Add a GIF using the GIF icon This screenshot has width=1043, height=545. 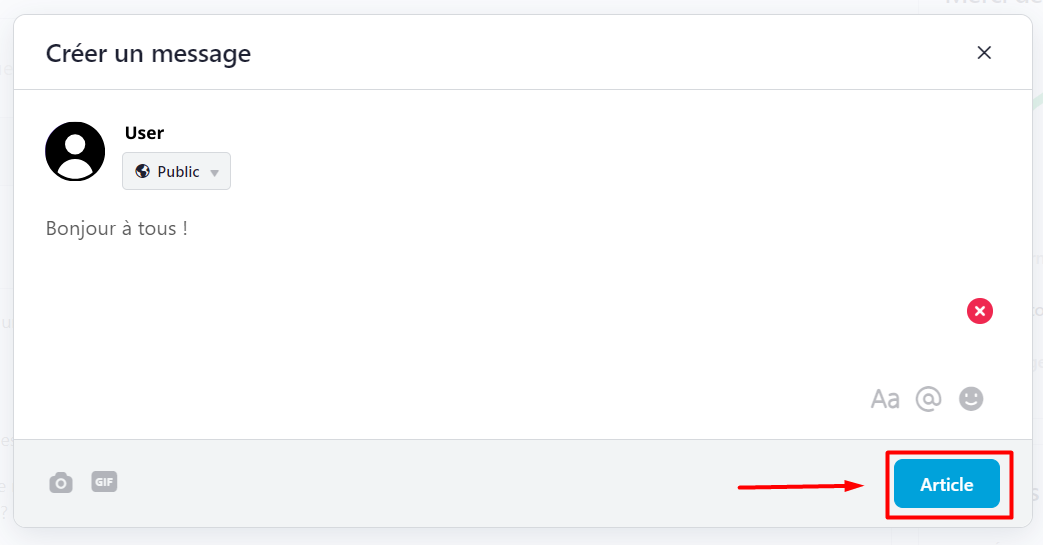pos(104,481)
